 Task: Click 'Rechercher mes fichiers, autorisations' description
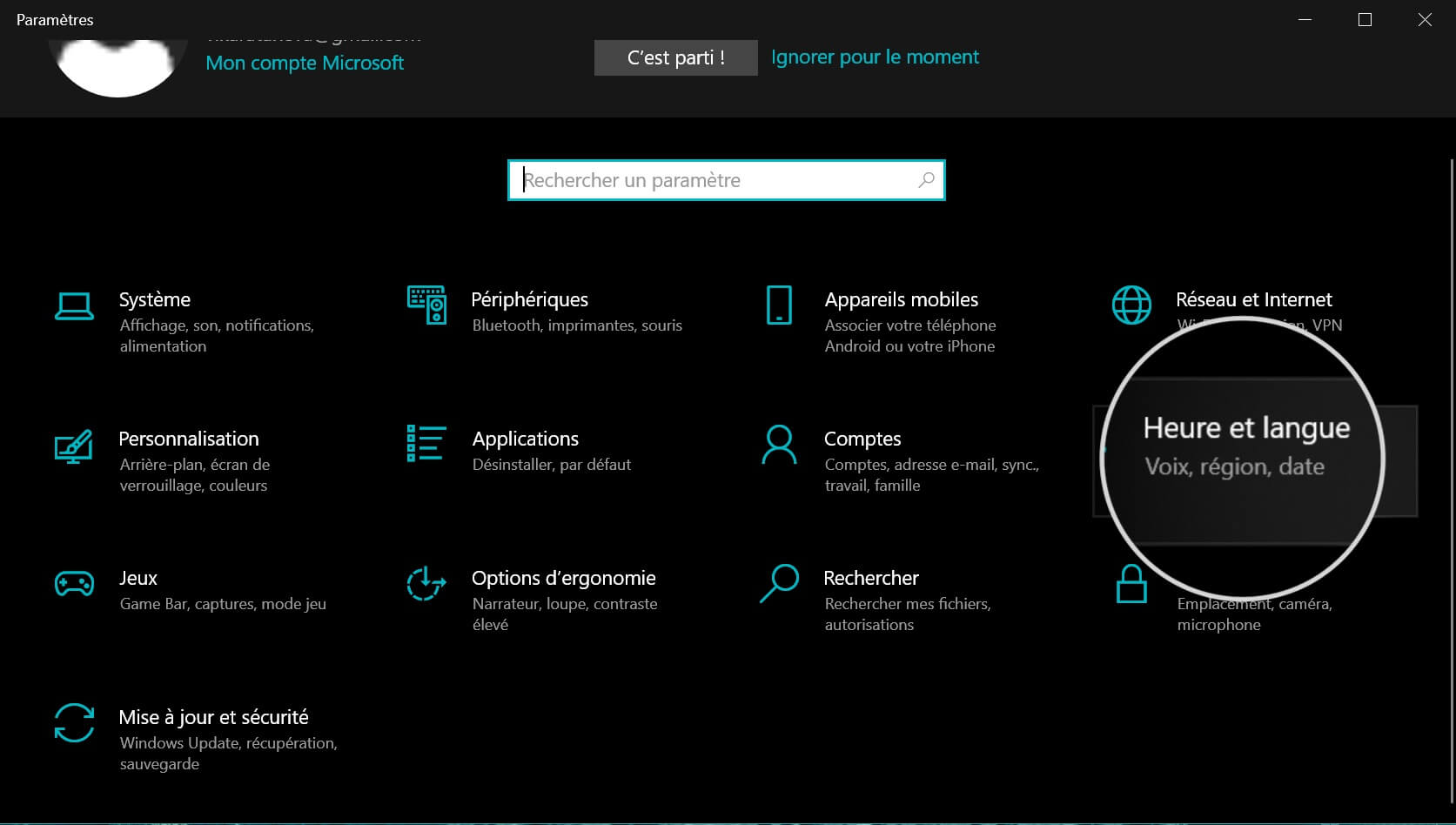coord(908,614)
